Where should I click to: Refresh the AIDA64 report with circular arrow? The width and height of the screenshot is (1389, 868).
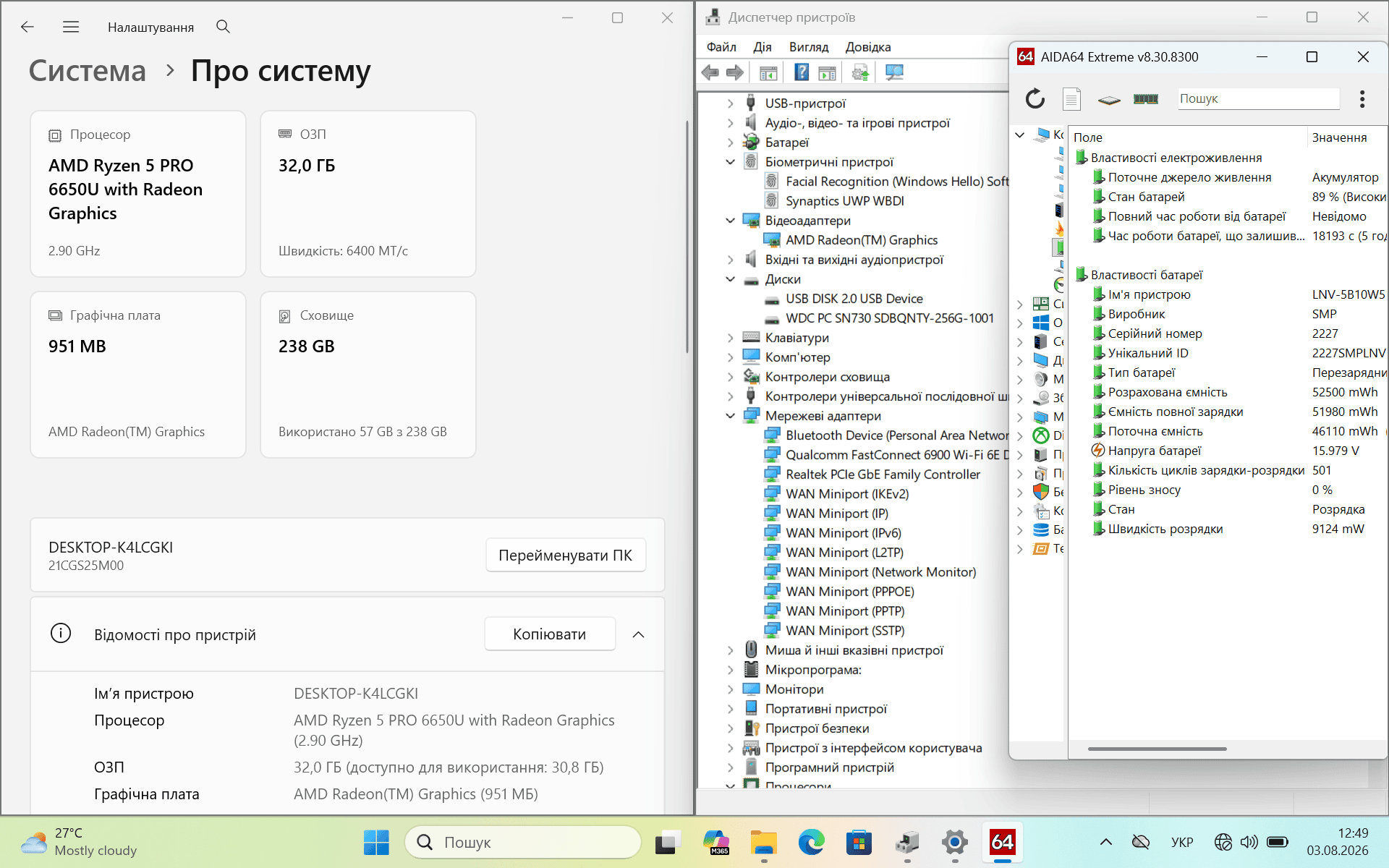tap(1035, 98)
